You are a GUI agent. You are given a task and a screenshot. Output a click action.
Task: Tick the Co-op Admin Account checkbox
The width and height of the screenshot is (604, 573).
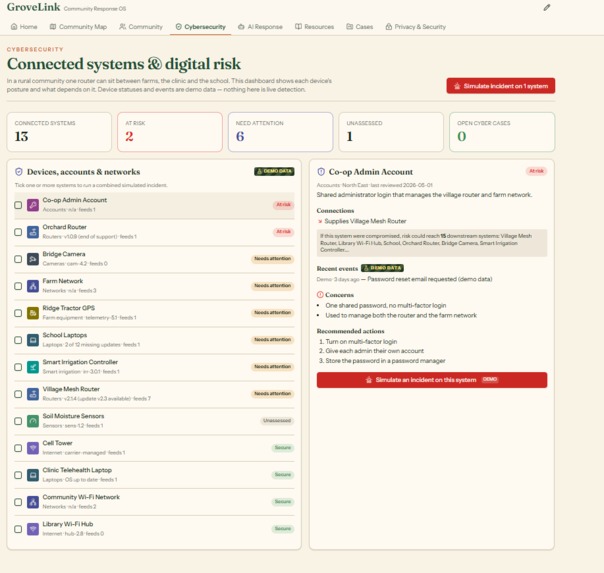[x=18, y=205]
